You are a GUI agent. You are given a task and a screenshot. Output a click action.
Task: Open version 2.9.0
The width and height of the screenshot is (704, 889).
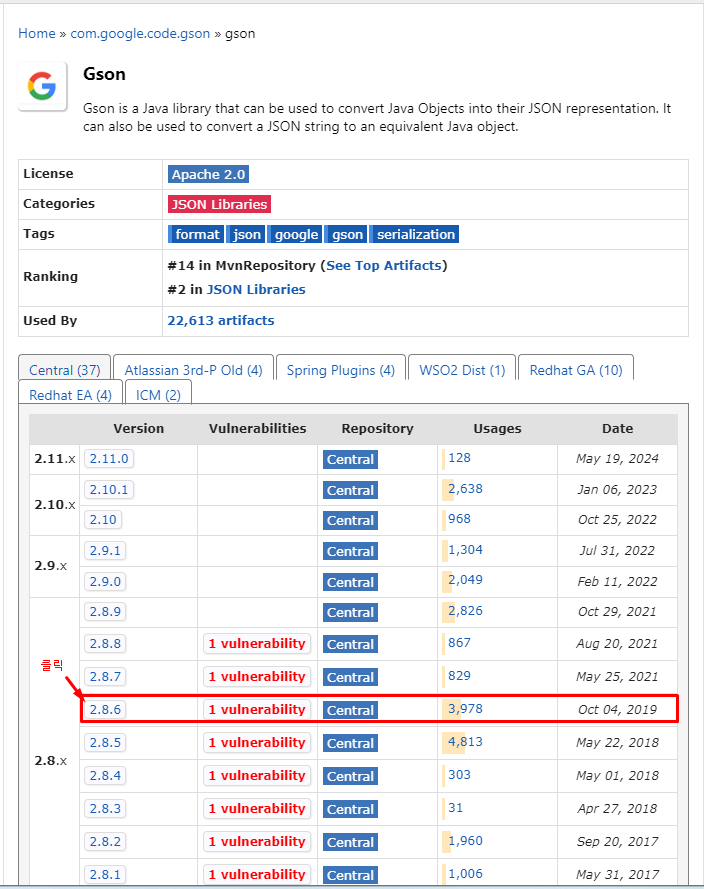click(x=105, y=581)
